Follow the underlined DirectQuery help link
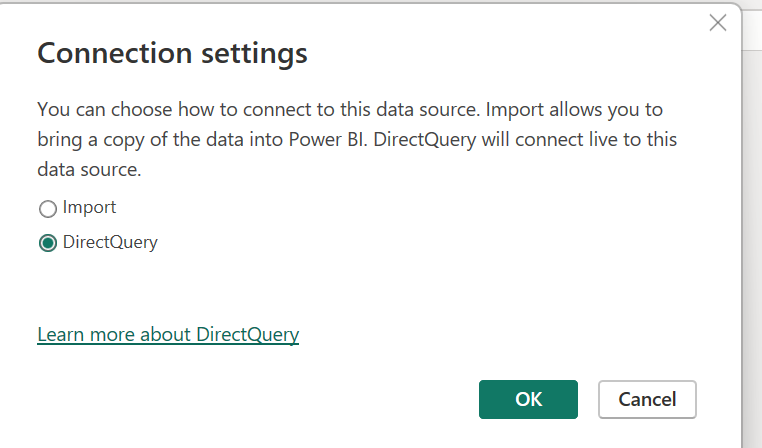This screenshot has width=762, height=448. click(x=168, y=334)
